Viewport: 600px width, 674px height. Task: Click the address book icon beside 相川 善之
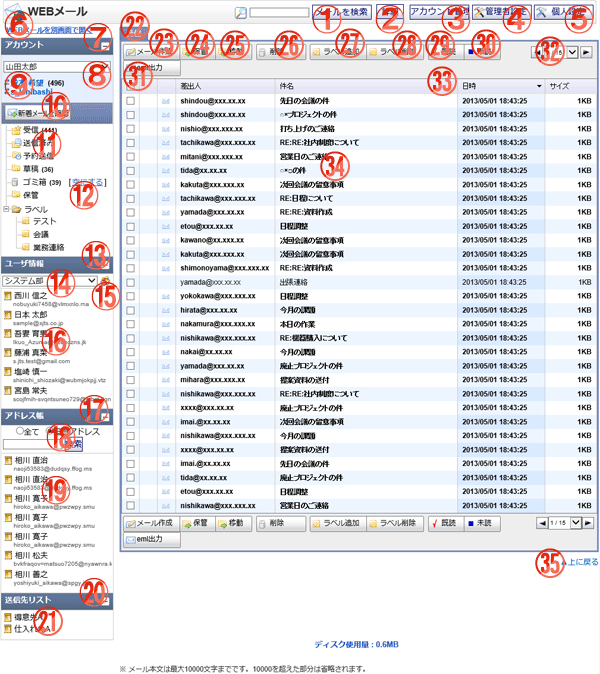(x=8, y=574)
